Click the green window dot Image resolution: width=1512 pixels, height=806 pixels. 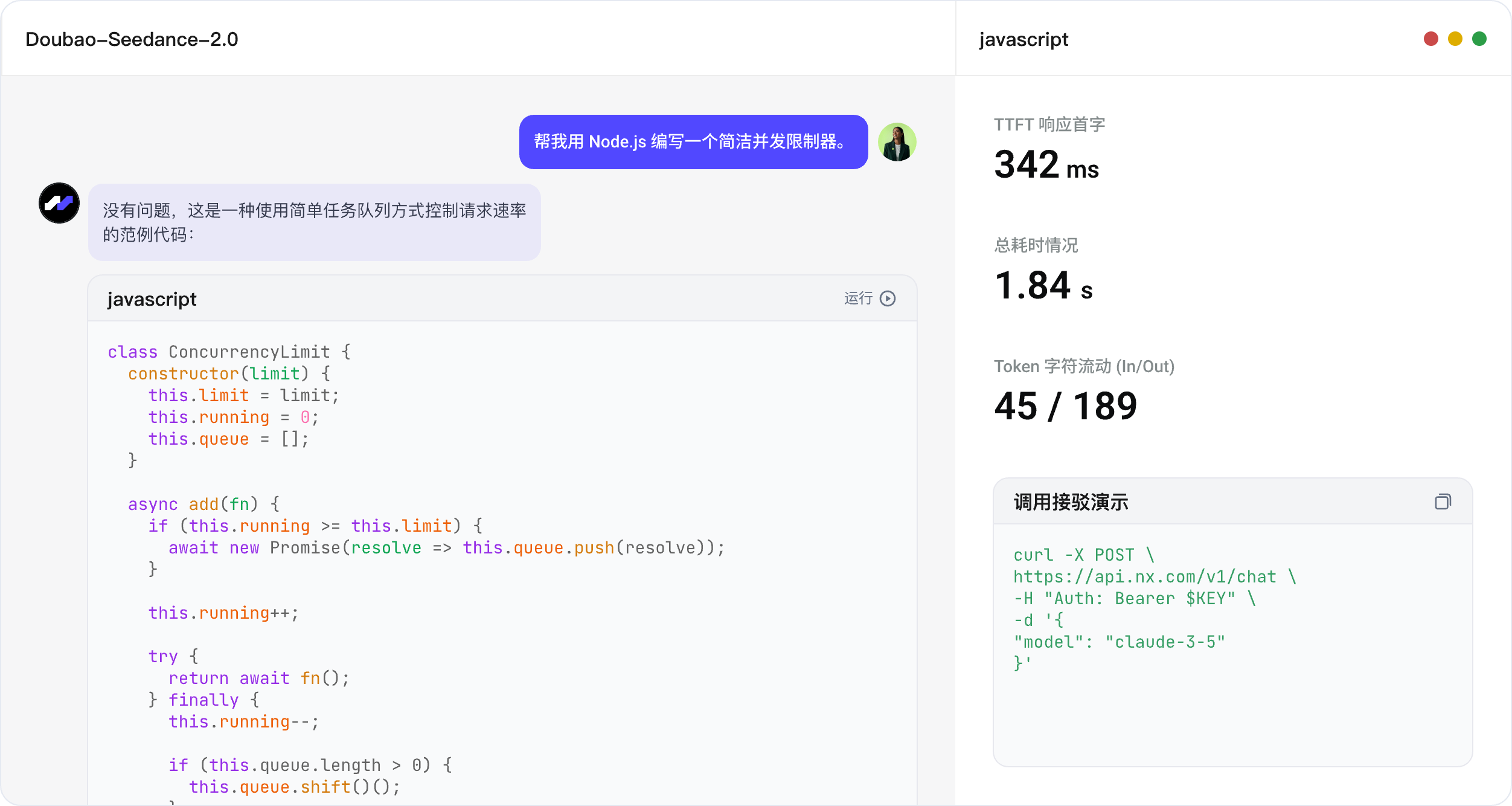(1479, 39)
